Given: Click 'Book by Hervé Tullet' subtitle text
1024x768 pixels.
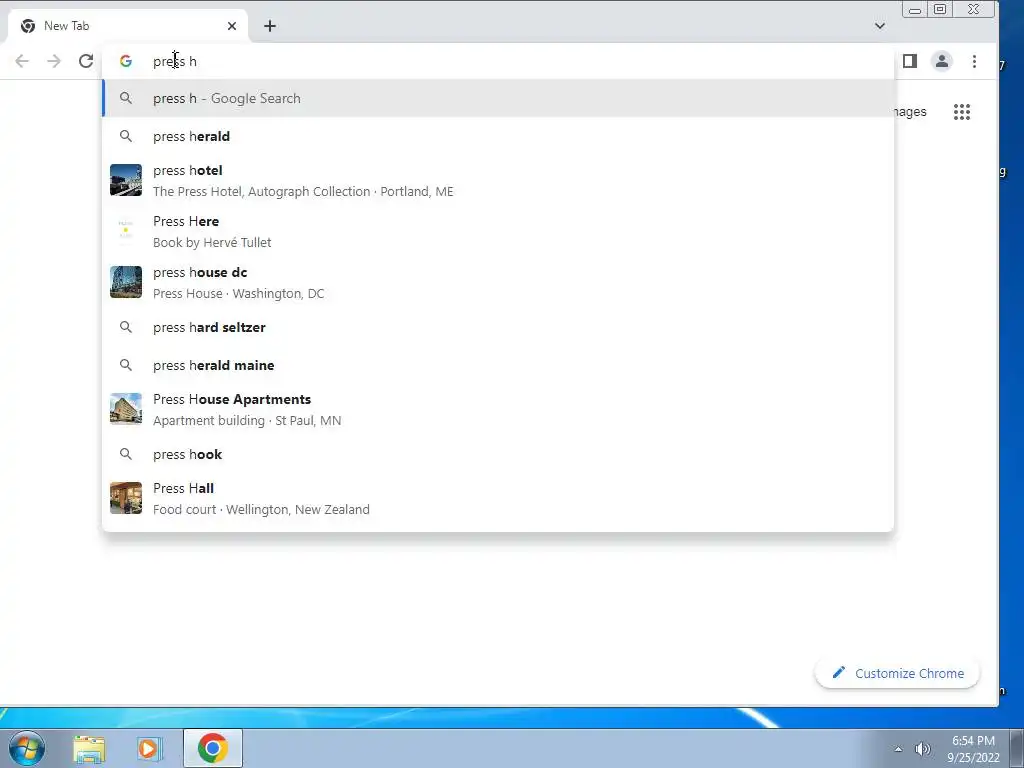Looking at the screenshot, I should (x=212, y=242).
